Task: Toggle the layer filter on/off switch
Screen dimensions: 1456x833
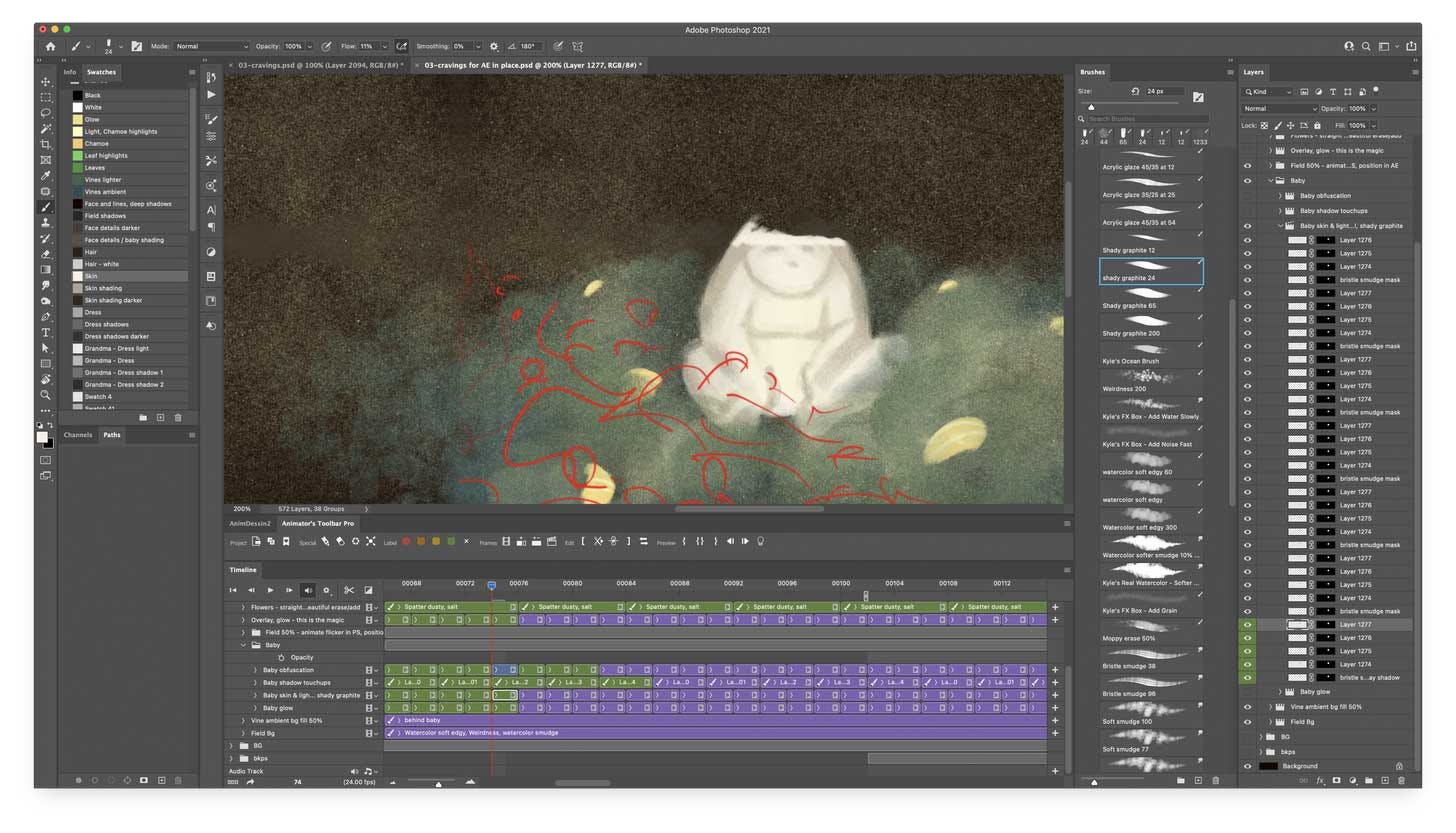Action: coord(1376,90)
